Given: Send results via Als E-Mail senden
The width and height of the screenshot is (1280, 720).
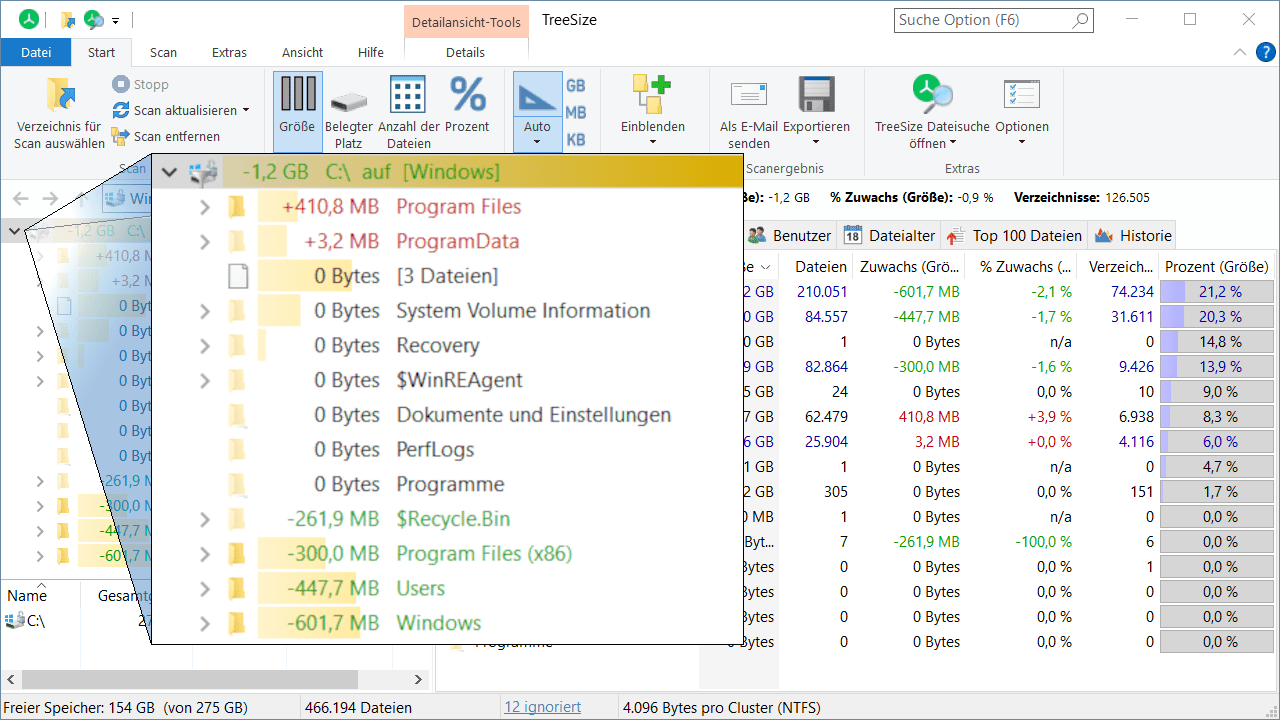Looking at the screenshot, I should point(749,114).
